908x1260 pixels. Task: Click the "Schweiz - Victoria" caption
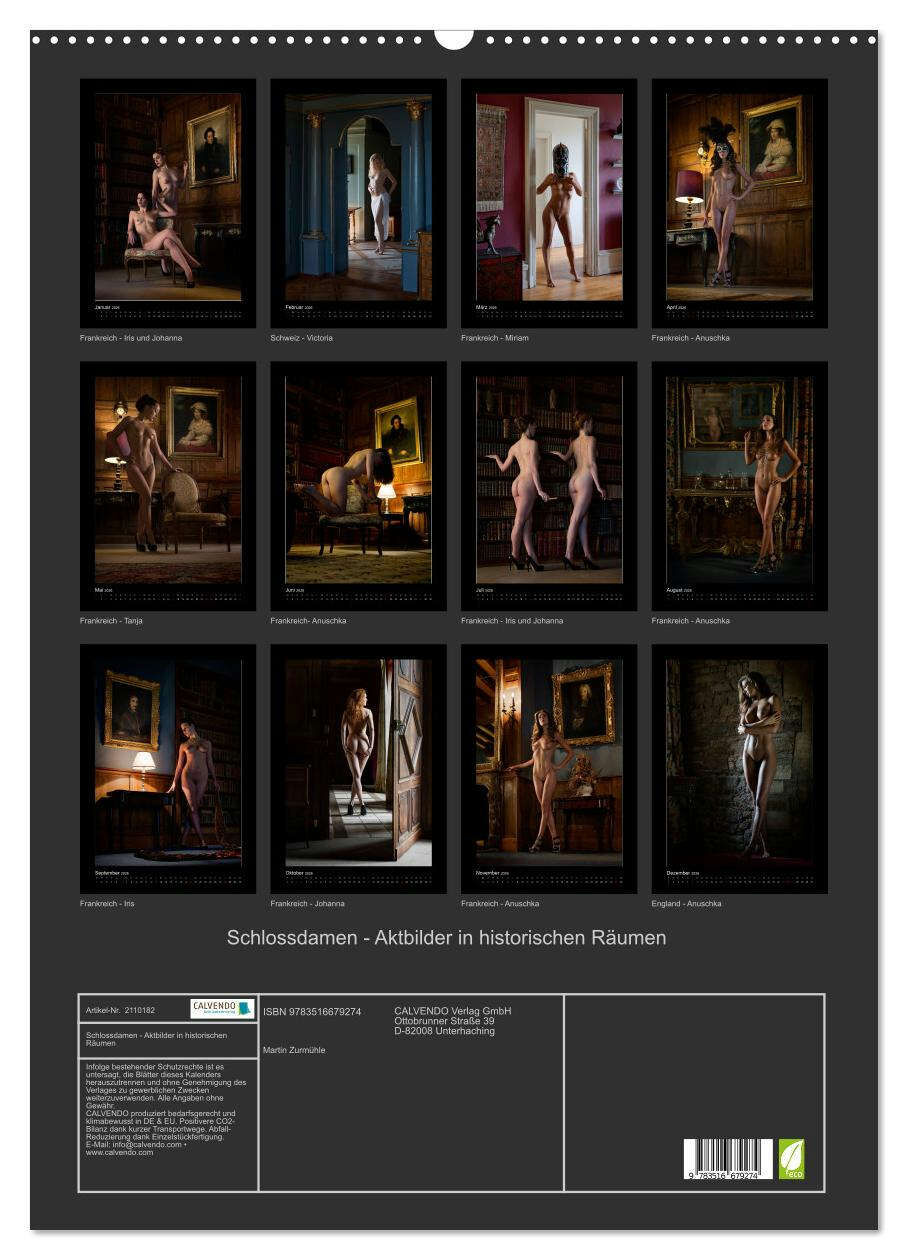(301, 338)
